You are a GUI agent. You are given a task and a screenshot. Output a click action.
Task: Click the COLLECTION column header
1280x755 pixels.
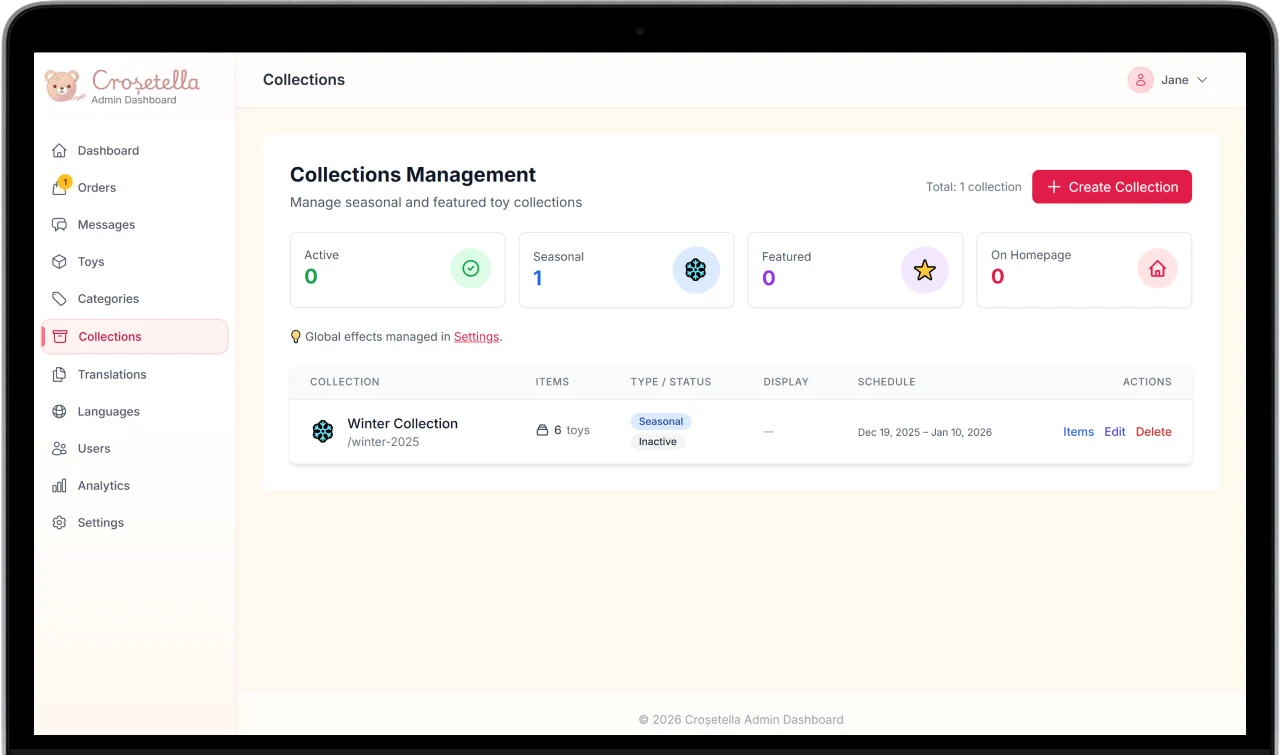tap(345, 382)
